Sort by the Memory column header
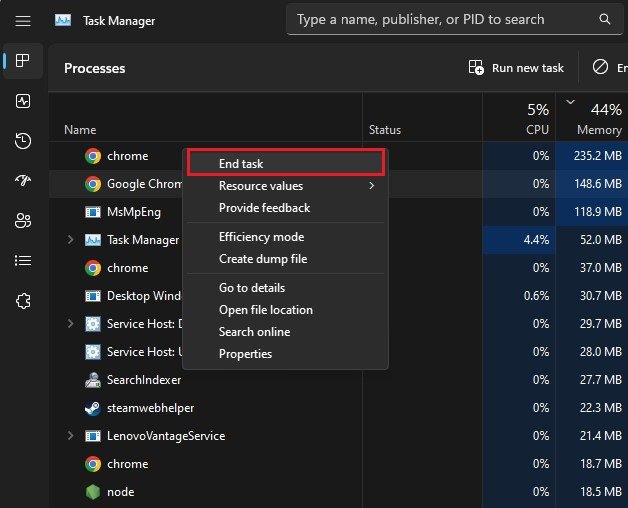 point(599,130)
